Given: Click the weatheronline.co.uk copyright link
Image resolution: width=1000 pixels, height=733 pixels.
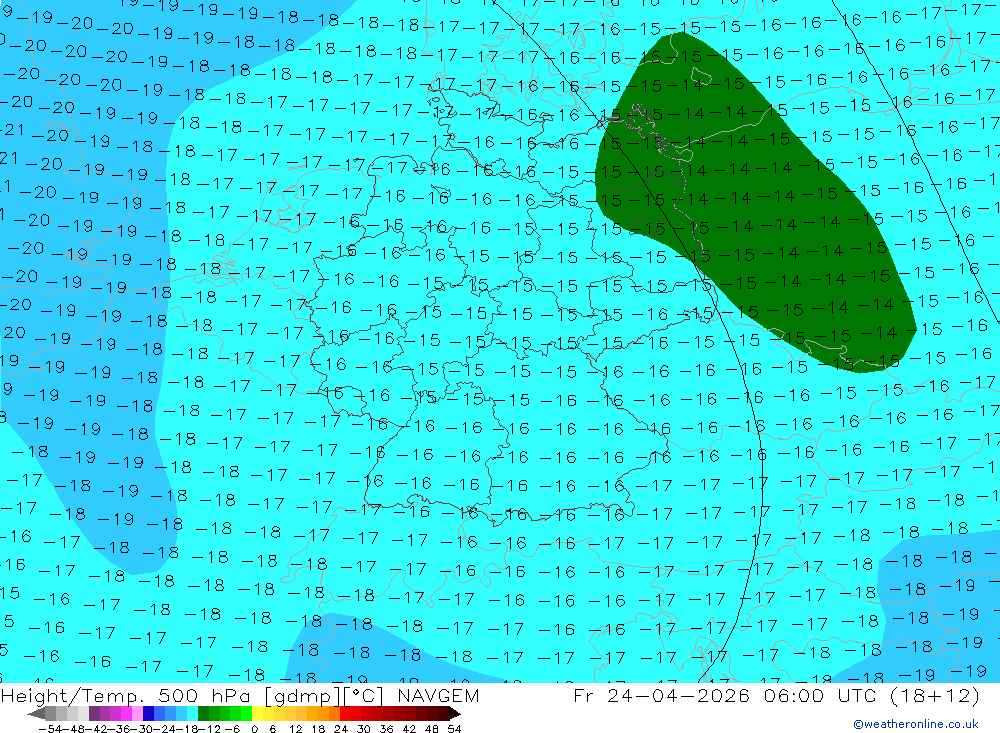Looking at the screenshot, I should (916, 724).
